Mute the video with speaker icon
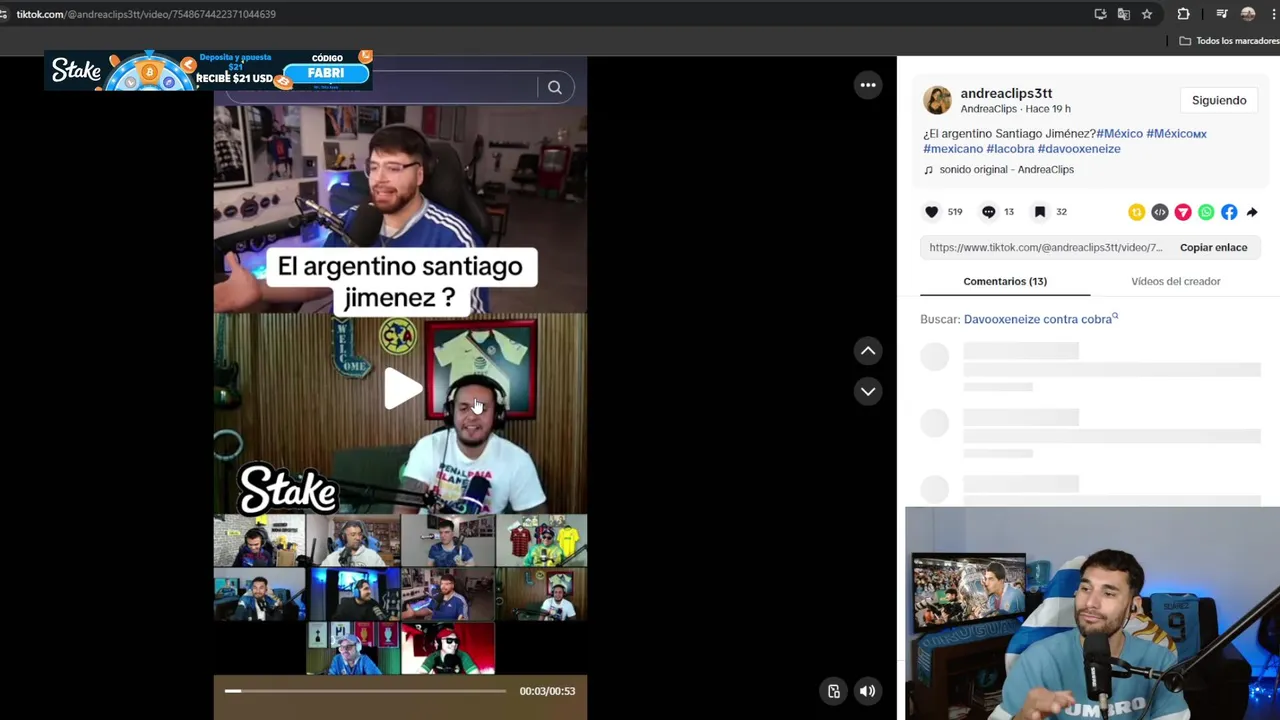 (x=867, y=691)
